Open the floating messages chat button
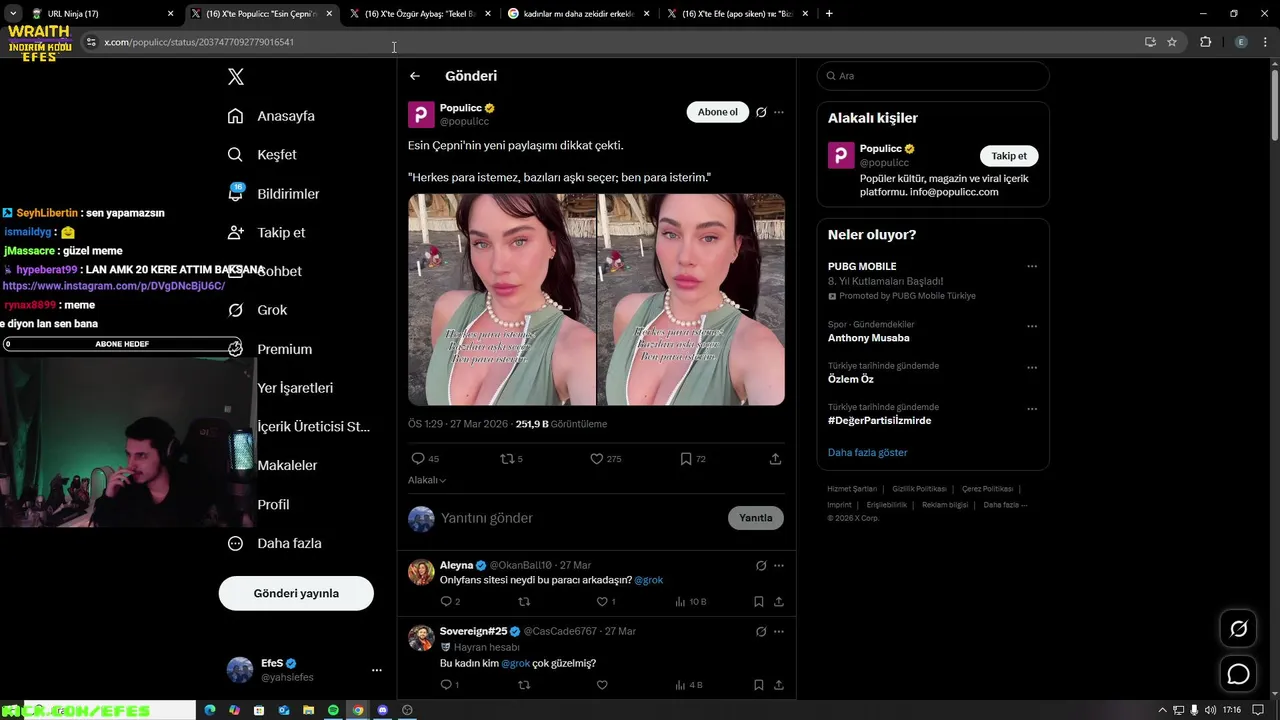1280x720 pixels. point(1238,674)
